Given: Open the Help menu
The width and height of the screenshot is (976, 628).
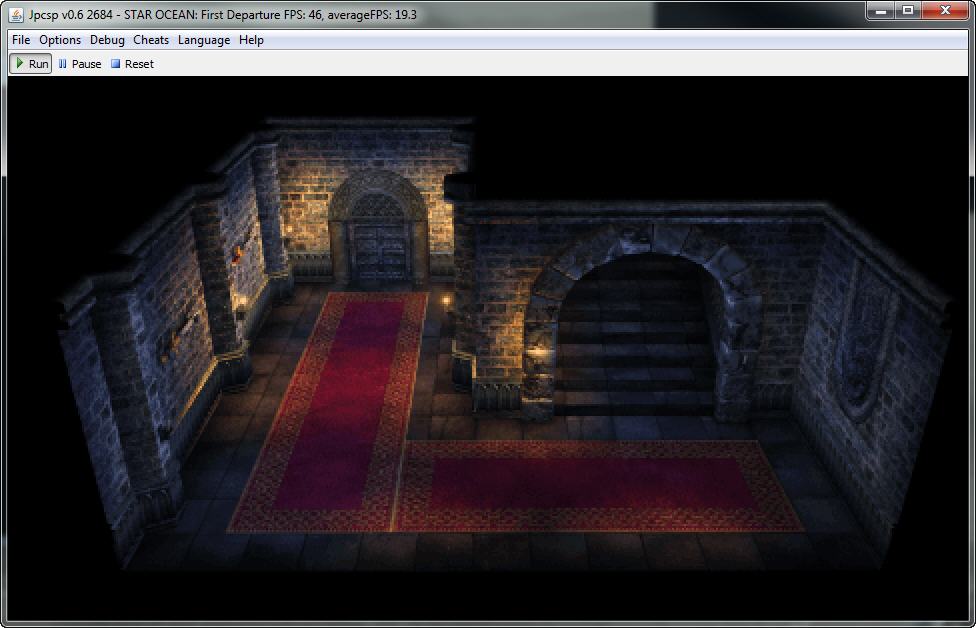Looking at the screenshot, I should tap(251, 40).
